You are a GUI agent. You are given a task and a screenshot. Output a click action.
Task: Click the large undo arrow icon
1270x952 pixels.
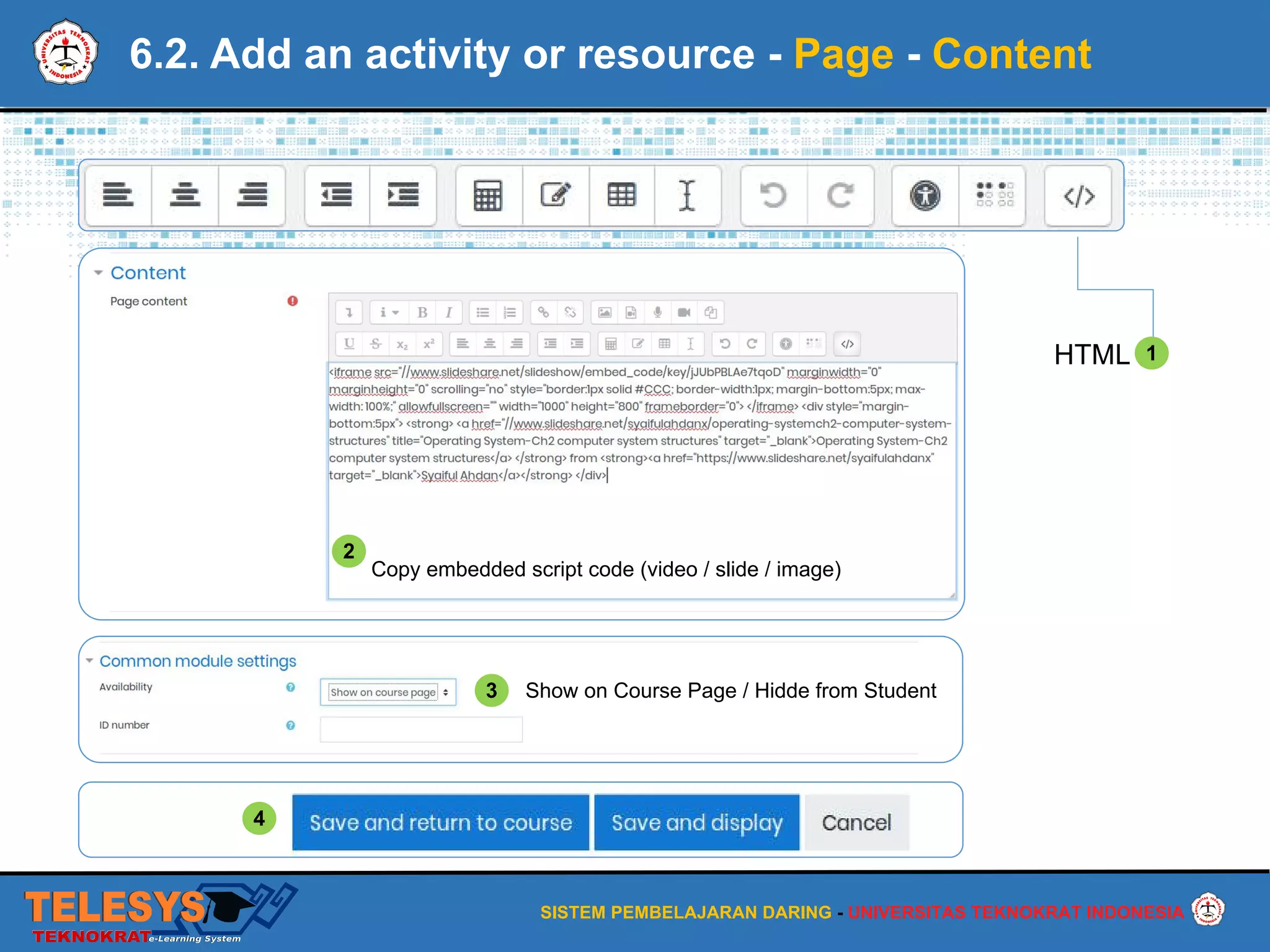(x=773, y=196)
